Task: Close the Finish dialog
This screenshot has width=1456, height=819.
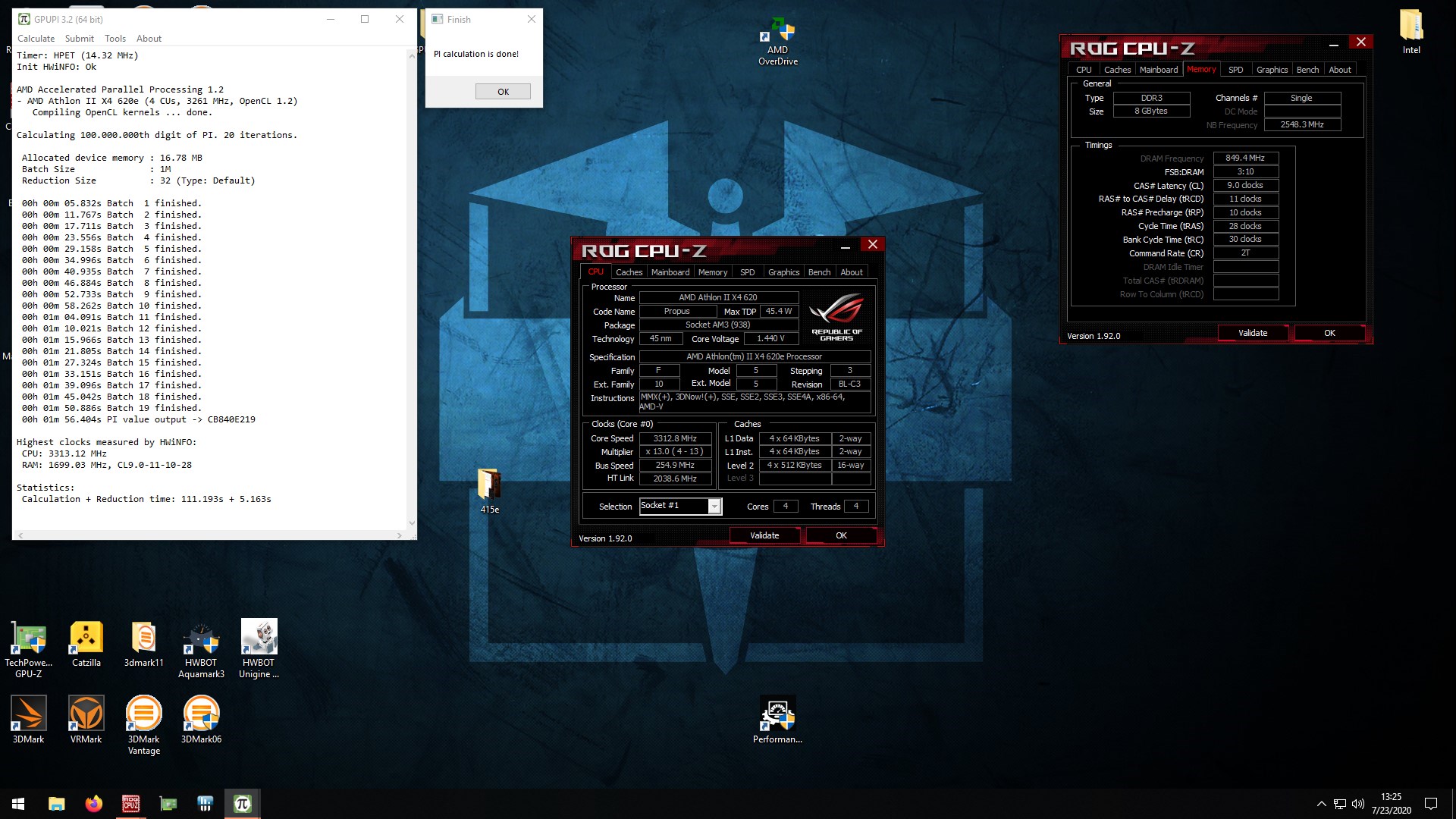Action: (531, 19)
